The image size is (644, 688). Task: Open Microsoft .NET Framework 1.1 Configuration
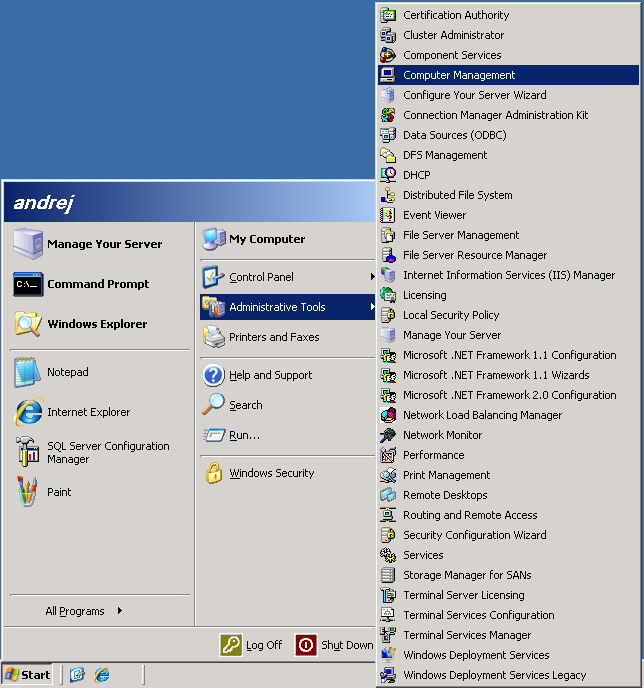click(508, 355)
